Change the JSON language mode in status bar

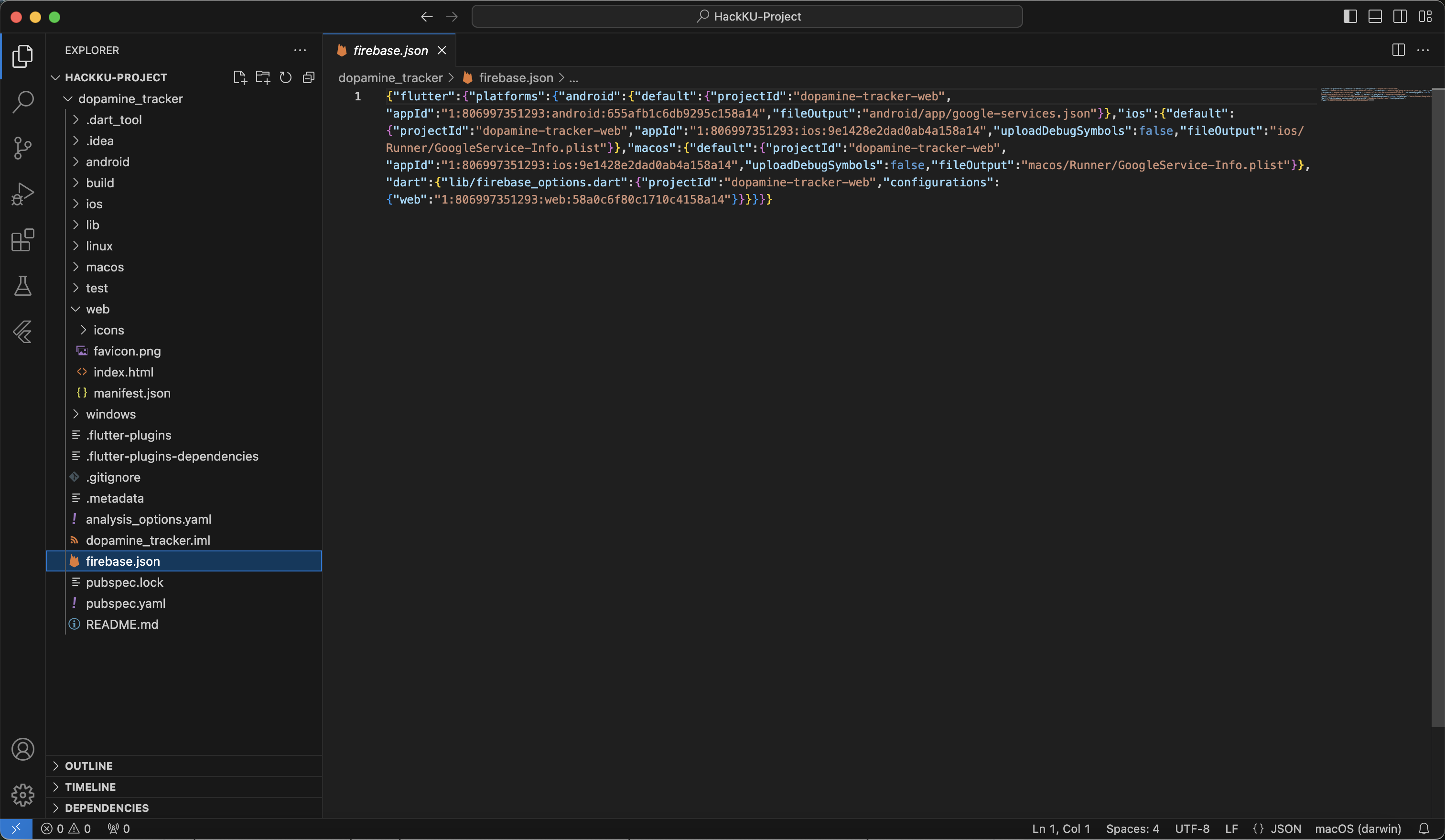1285,829
